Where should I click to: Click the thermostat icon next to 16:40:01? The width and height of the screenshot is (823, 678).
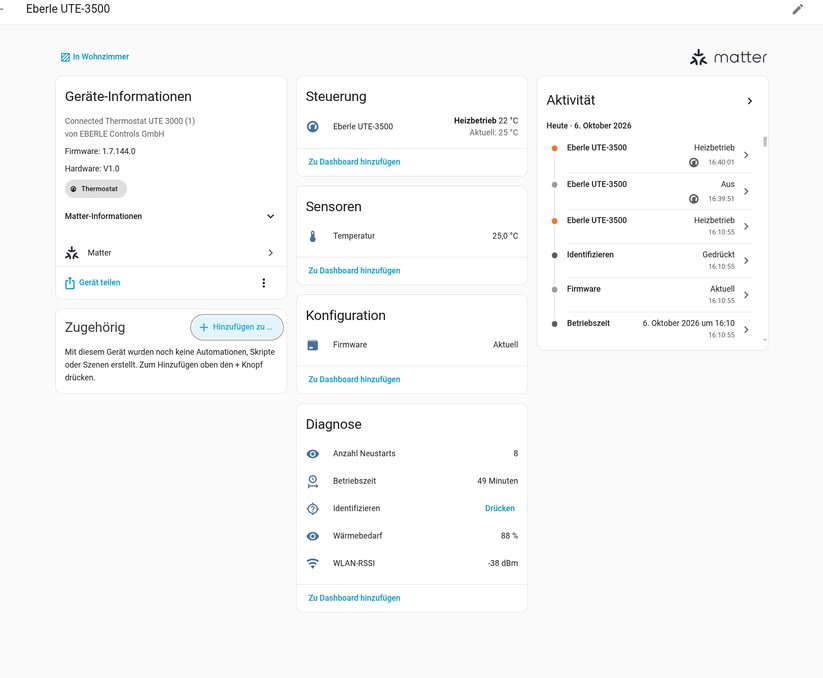[x=694, y=163]
